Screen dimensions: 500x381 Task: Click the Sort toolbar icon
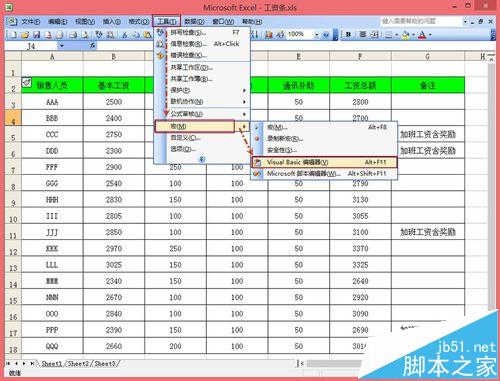(x=256, y=34)
